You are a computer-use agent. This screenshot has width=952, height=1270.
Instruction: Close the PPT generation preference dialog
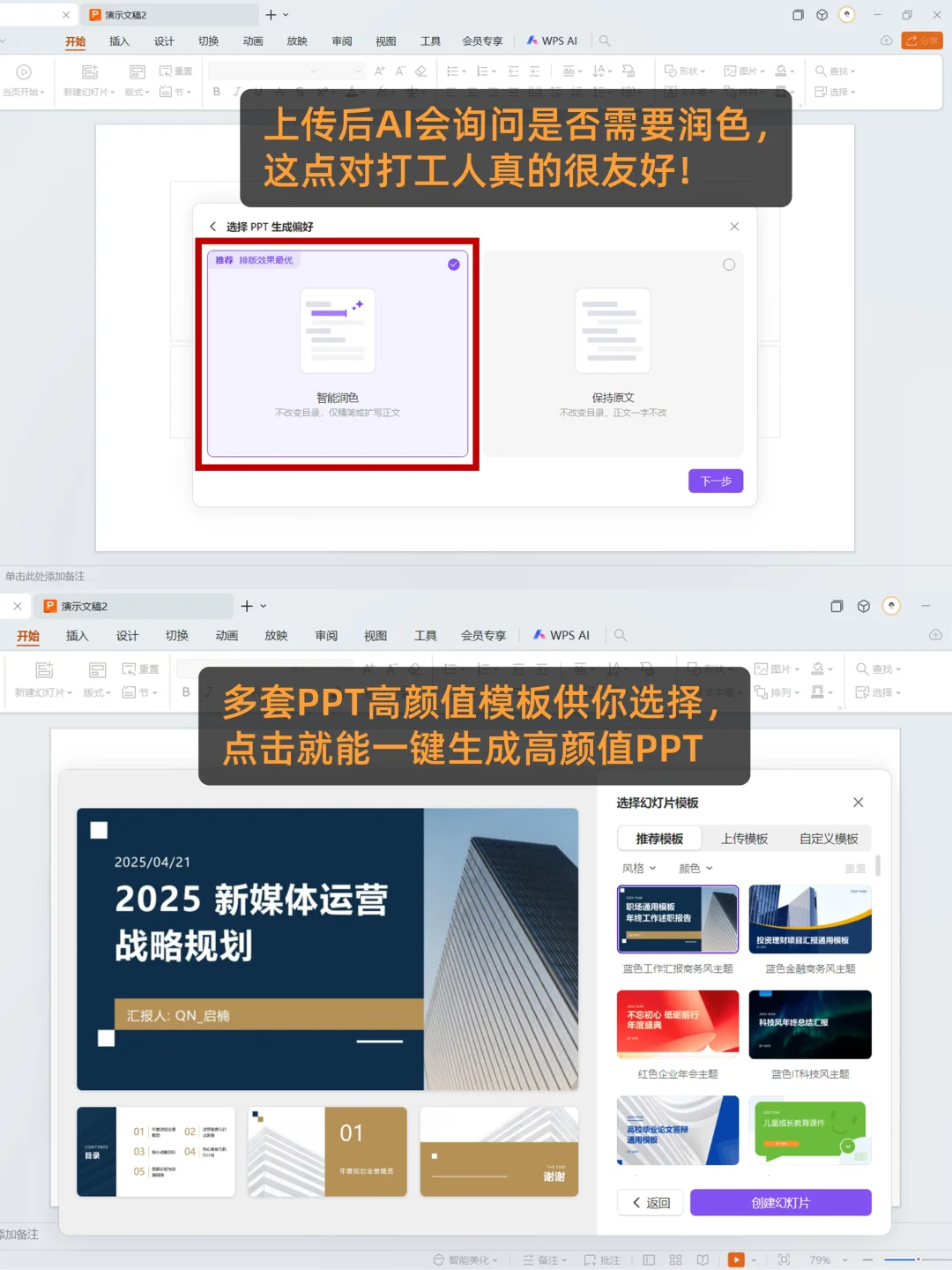coord(734,227)
